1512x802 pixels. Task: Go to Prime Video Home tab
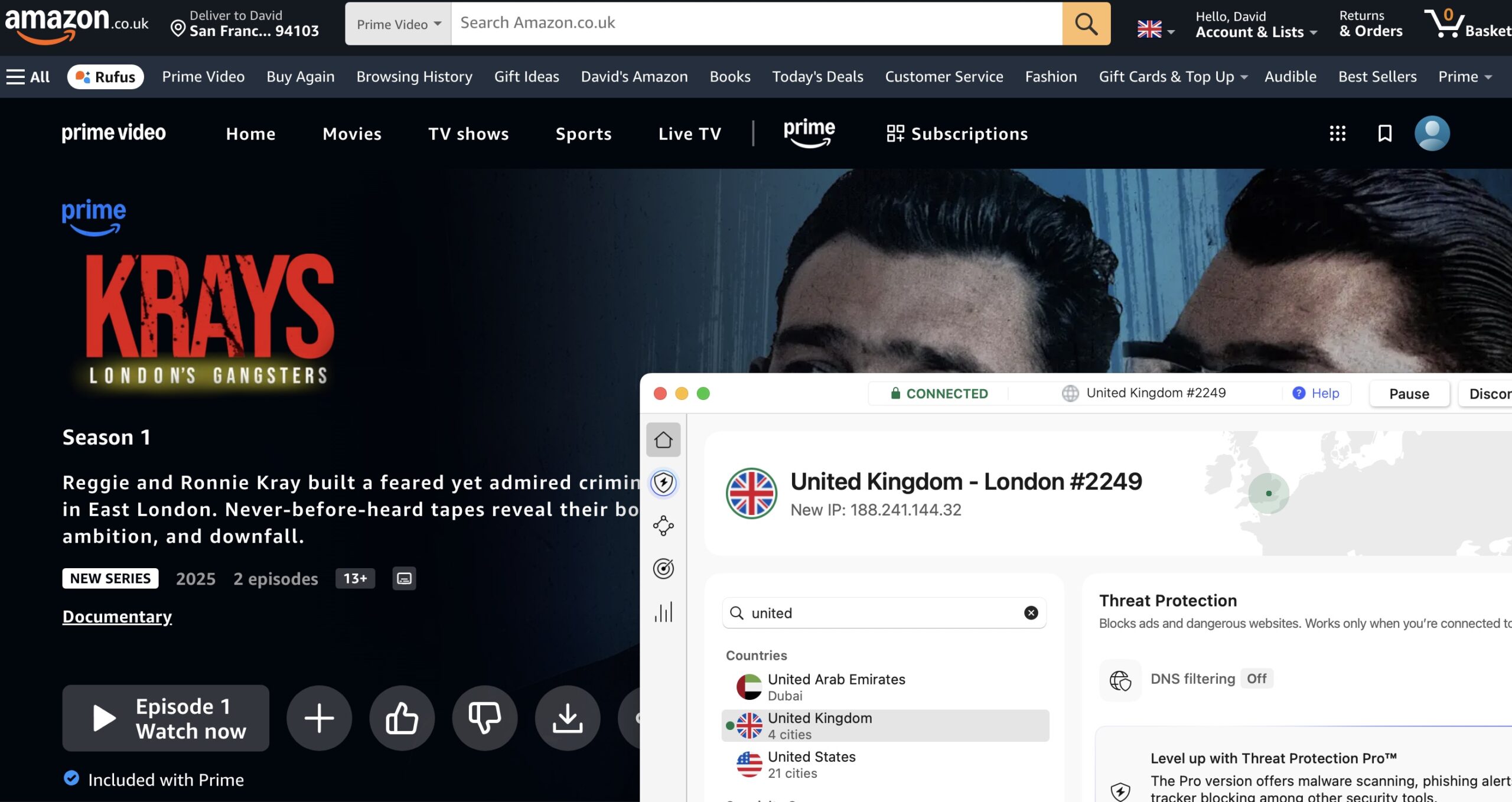250,134
